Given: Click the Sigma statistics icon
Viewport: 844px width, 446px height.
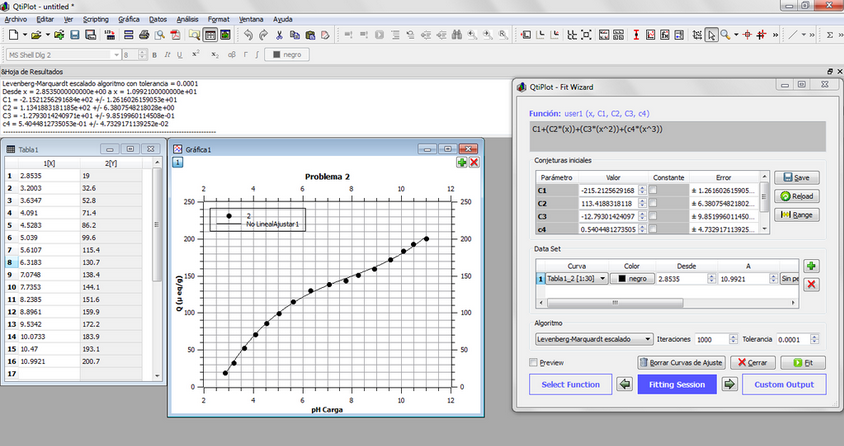Looking at the screenshot, I should pyautogui.click(x=829, y=35).
